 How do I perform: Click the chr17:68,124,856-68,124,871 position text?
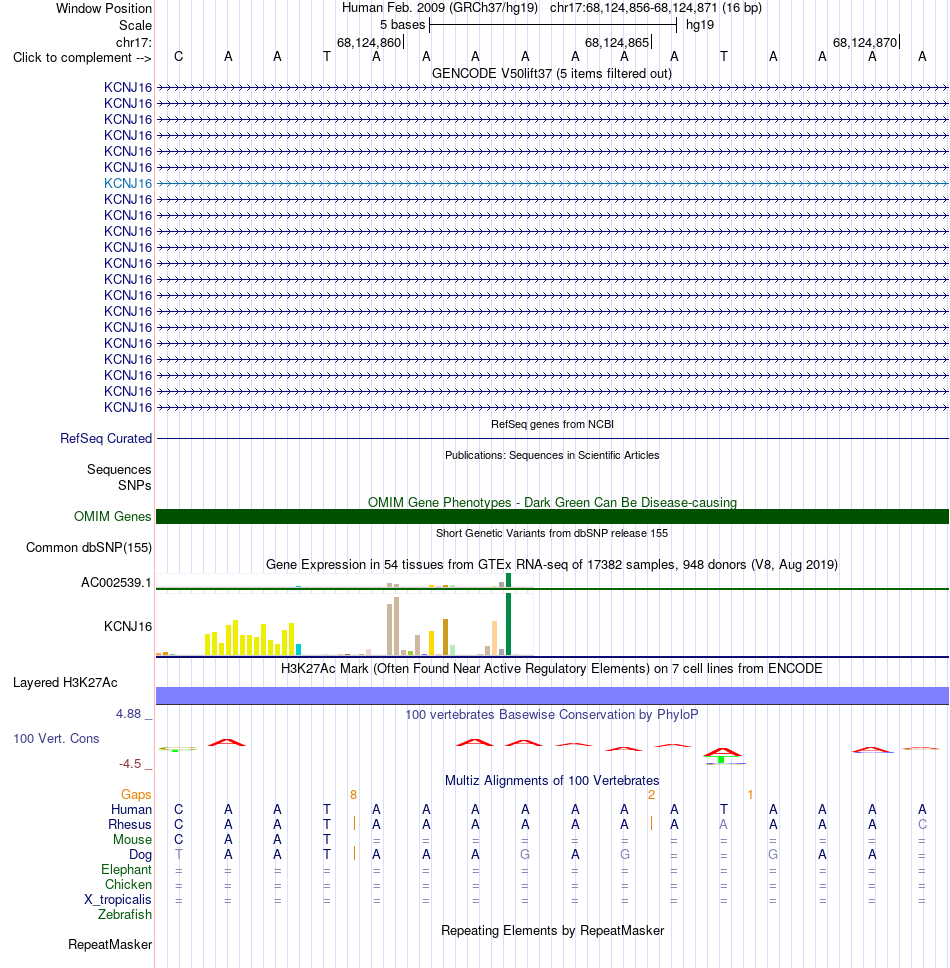click(x=656, y=8)
